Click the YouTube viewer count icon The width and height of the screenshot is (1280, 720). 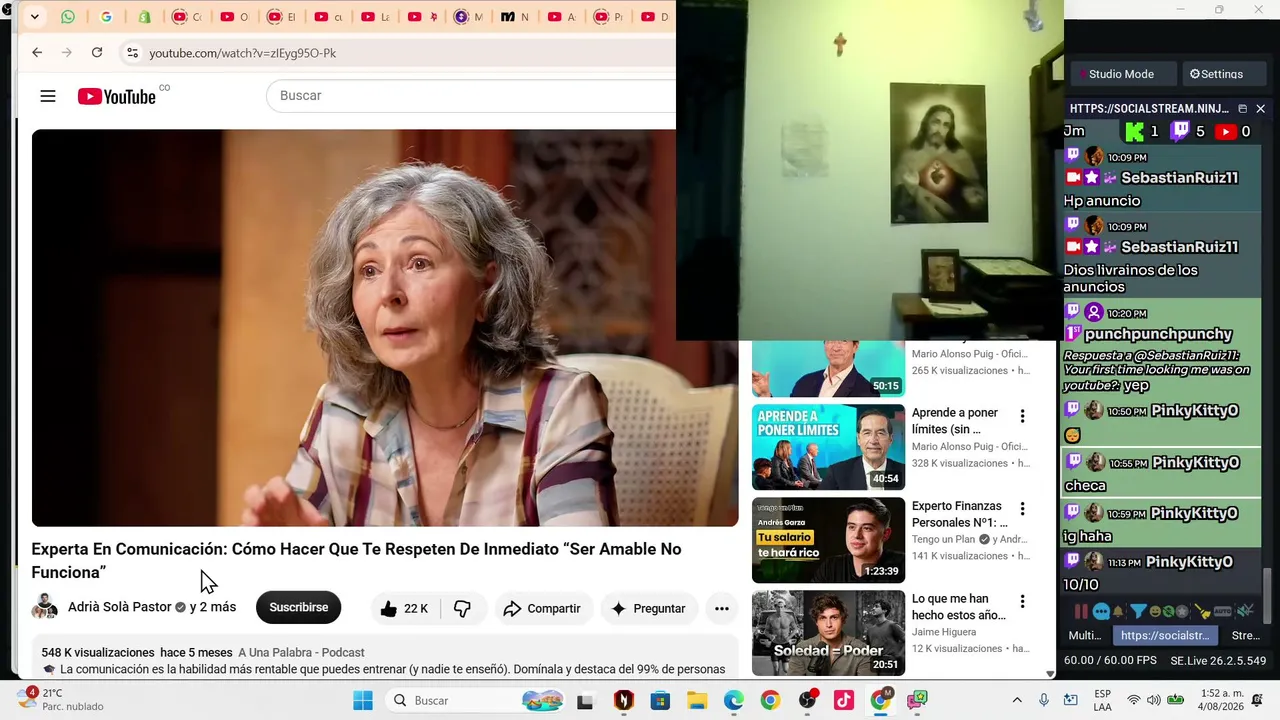[x=1225, y=131]
